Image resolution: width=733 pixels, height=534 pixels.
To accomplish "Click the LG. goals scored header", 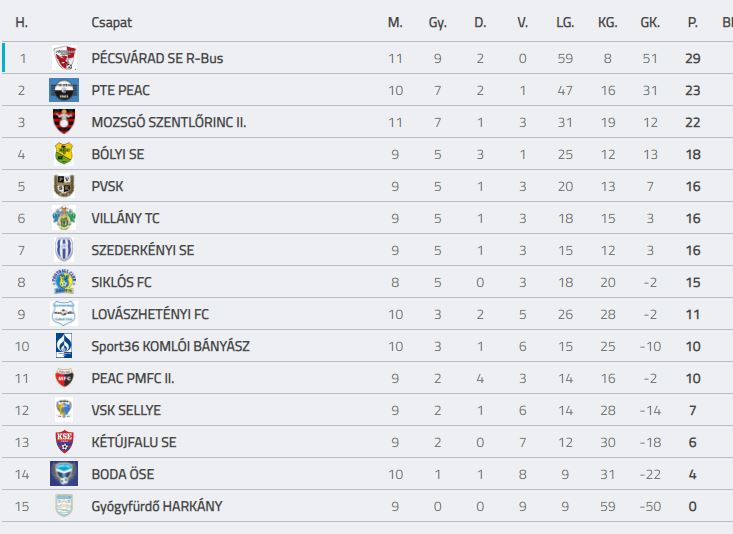I will pyautogui.click(x=565, y=22).
